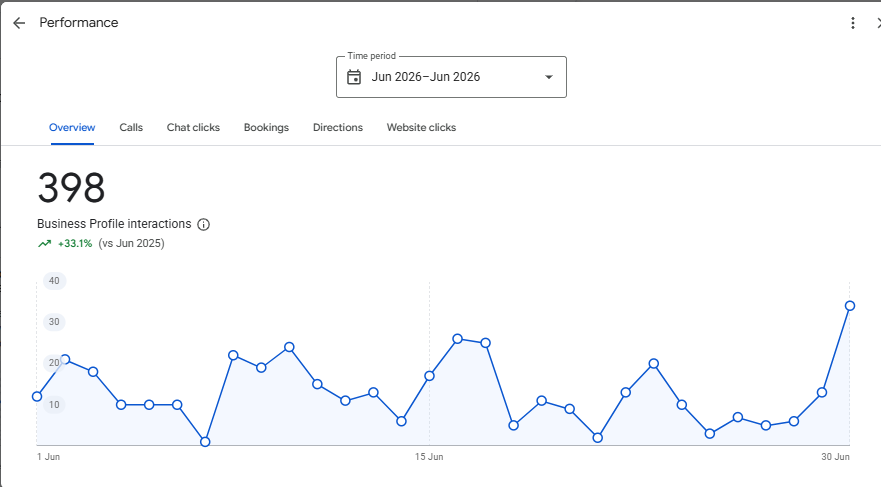
Task: Click the Performance page title
Action: tap(79, 22)
